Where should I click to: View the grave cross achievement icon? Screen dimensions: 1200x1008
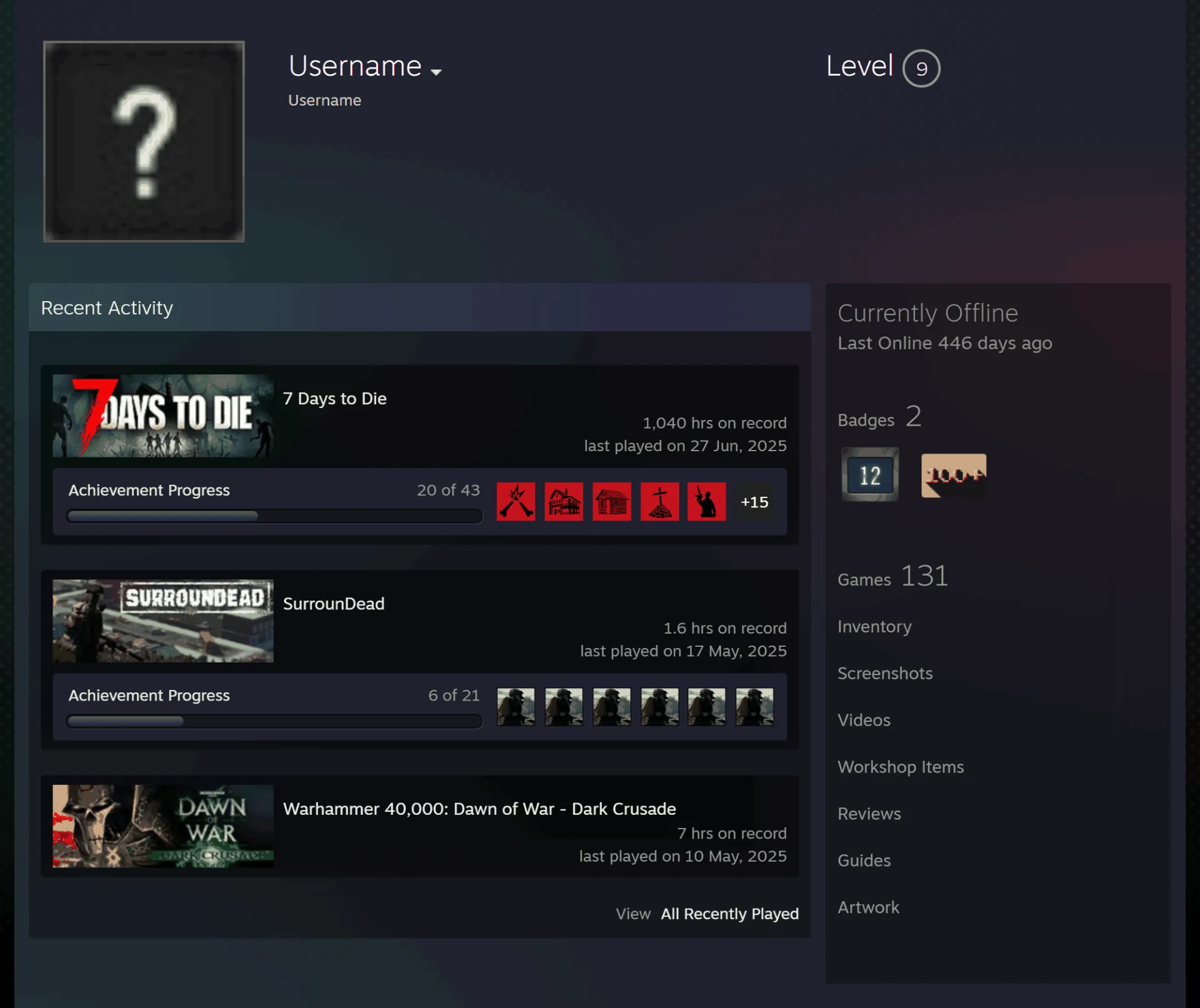click(659, 501)
